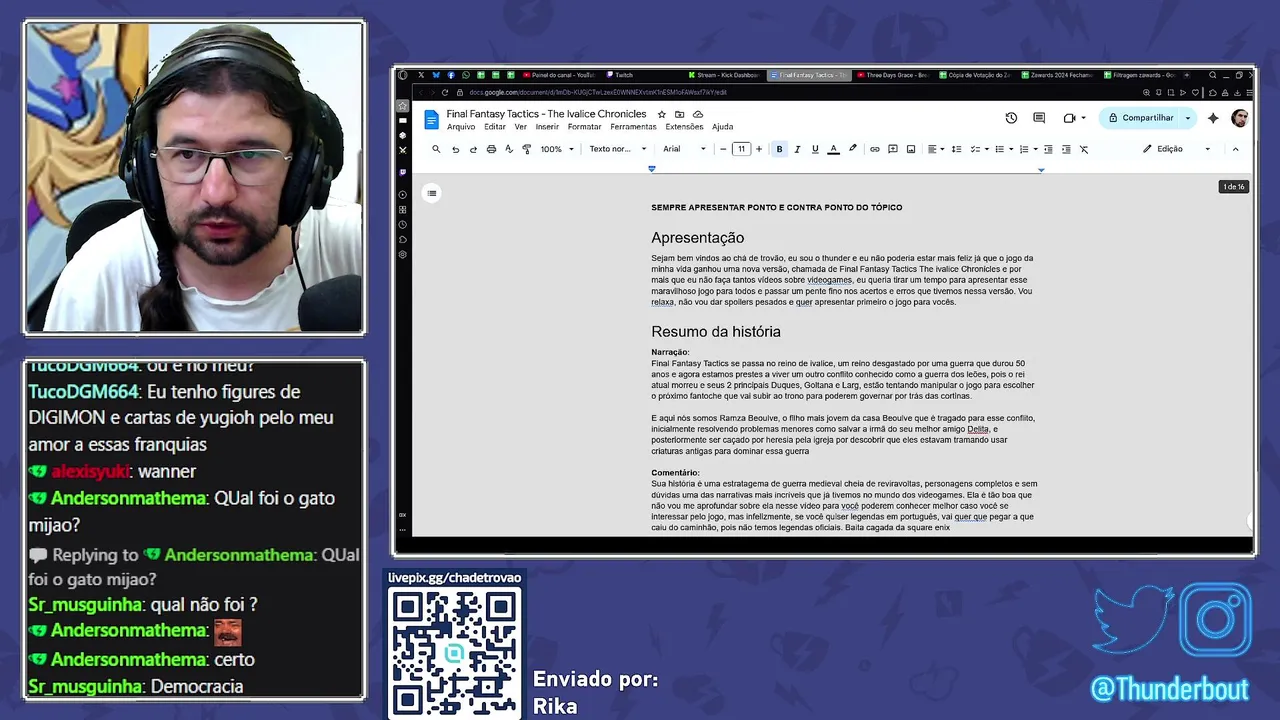Click the font size field showing 11
The width and height of the screenshot is (1280, 720).
(x=741, y=149)
